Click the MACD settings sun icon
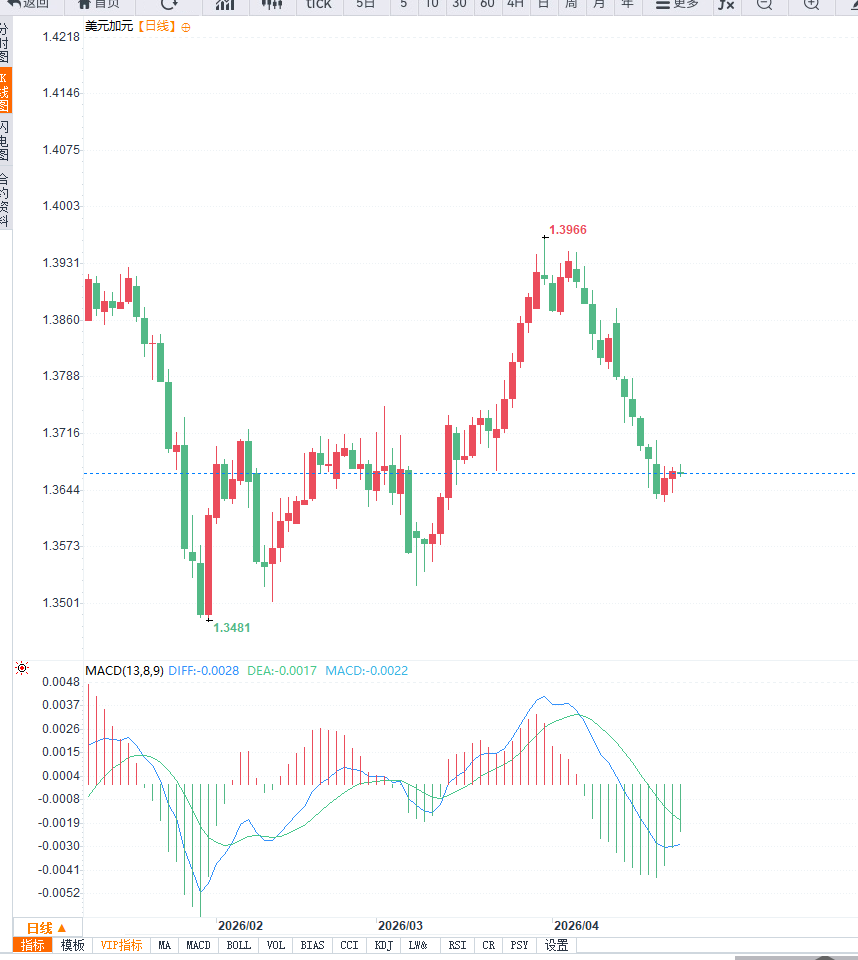The width and height of the screenshot is (858, 960). (22, 668)
